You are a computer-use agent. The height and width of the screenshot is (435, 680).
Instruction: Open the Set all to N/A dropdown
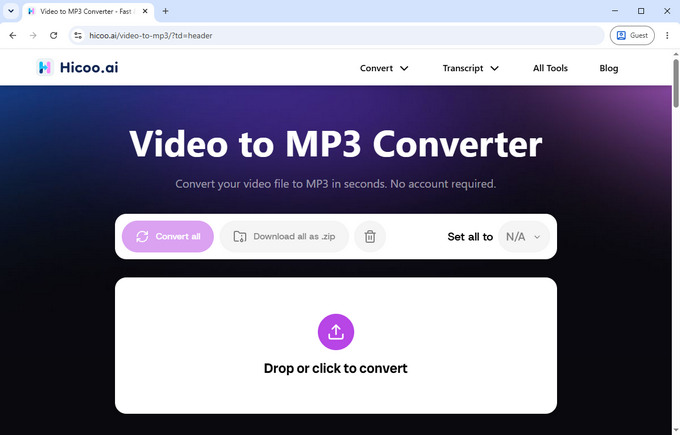[523, 236]
